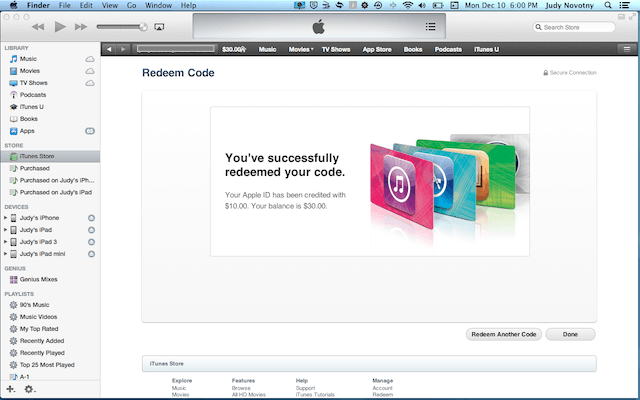Open the sidebar gear action menu
The image size is (640, 400).
tap(30, 389)
